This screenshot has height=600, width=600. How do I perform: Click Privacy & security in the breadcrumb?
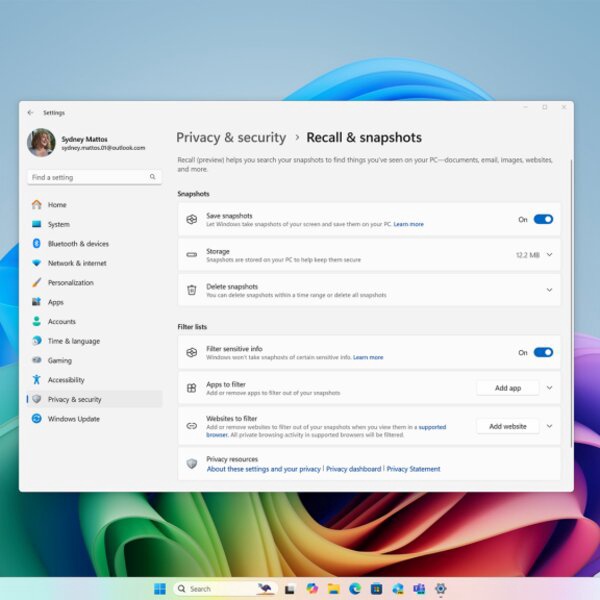click(x=231, y=137)
